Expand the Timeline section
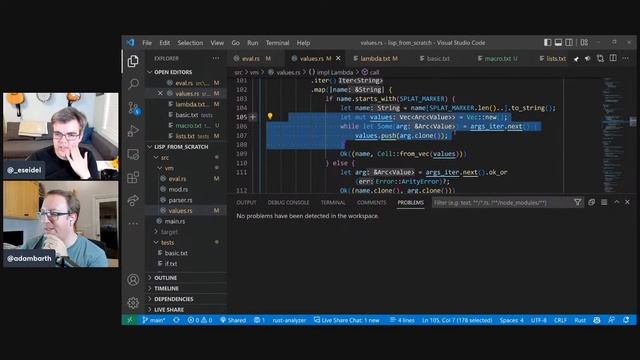The width and height of the screenshot is (640, 360). [186, 289]
